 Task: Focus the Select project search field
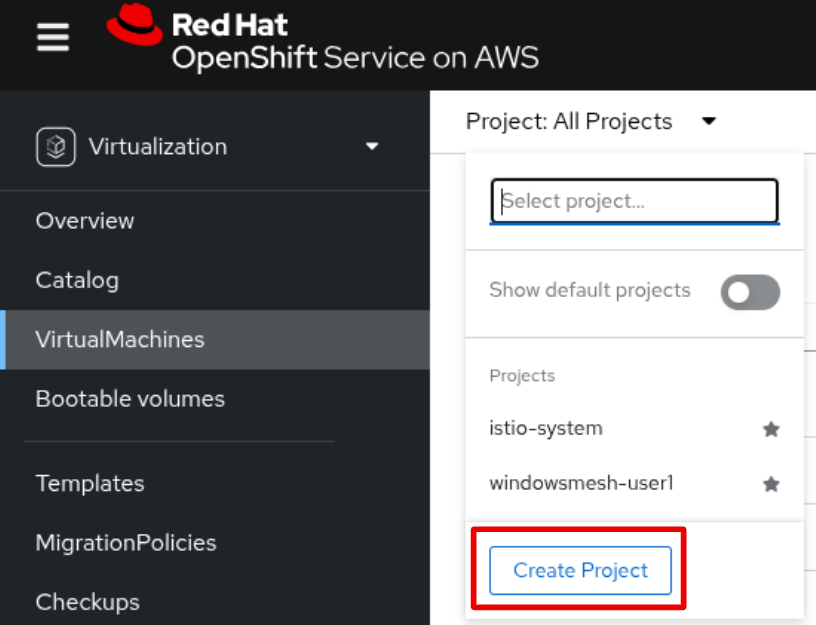coord(634,201)
